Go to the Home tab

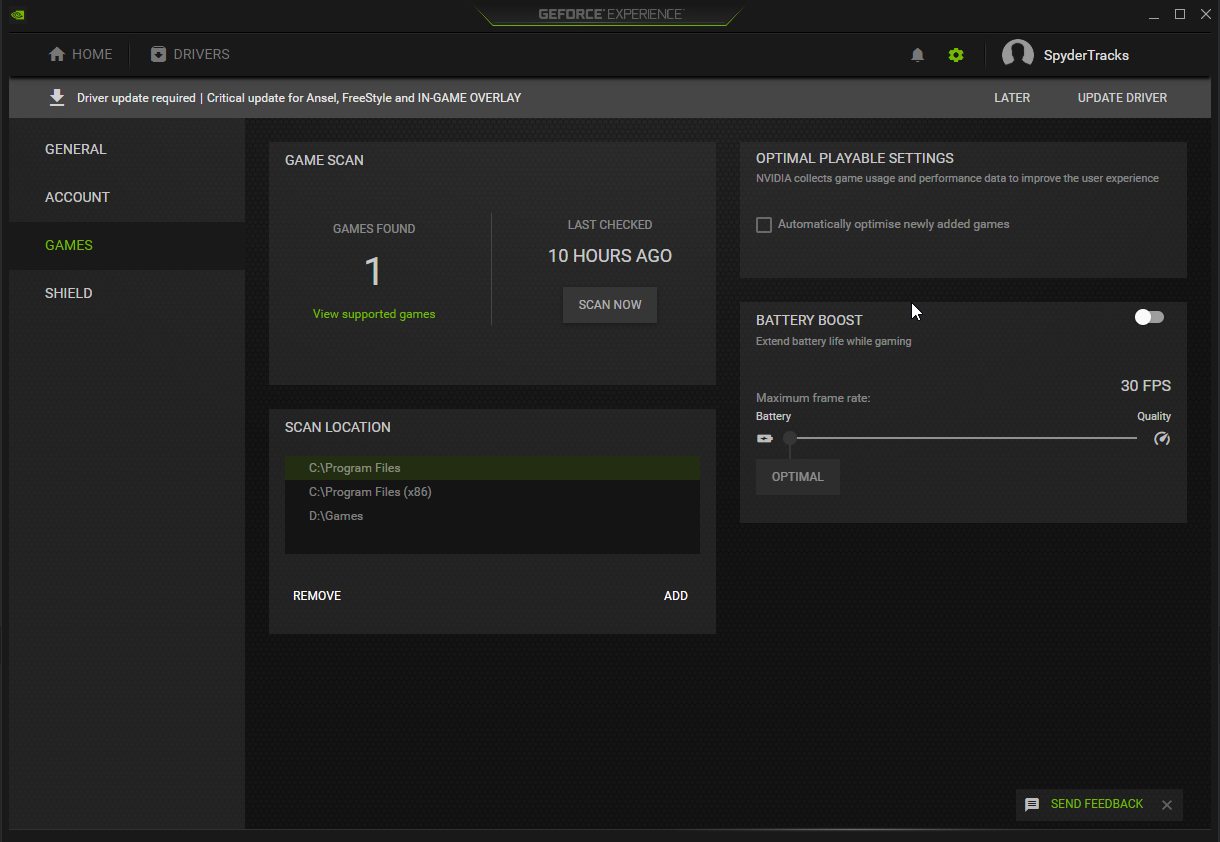[x=81, y=54]
